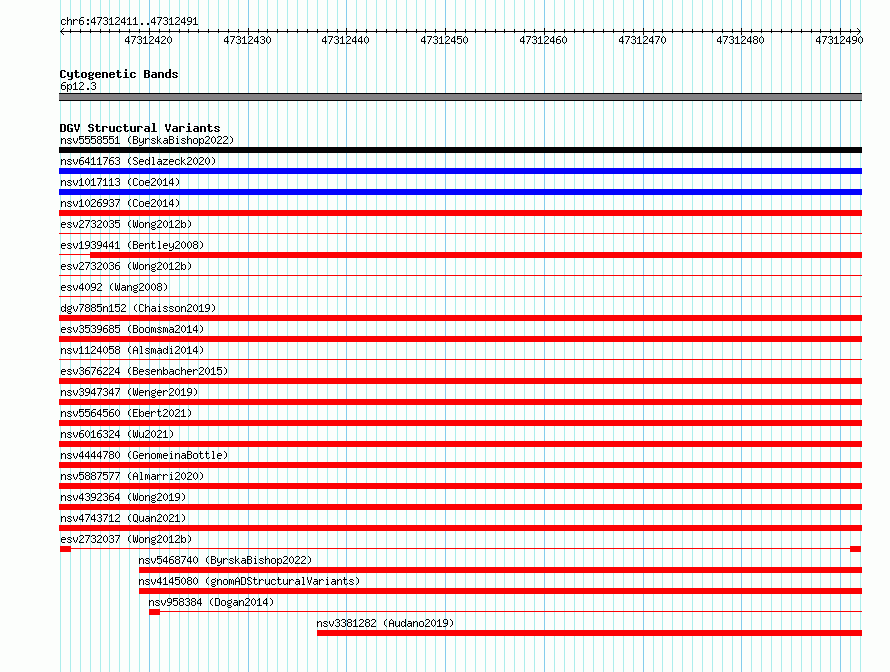Open variant nsv4392364 (Wong2019) label
Image resolution: width=890 pixels, height=672 pixels.
click(123, 497)
